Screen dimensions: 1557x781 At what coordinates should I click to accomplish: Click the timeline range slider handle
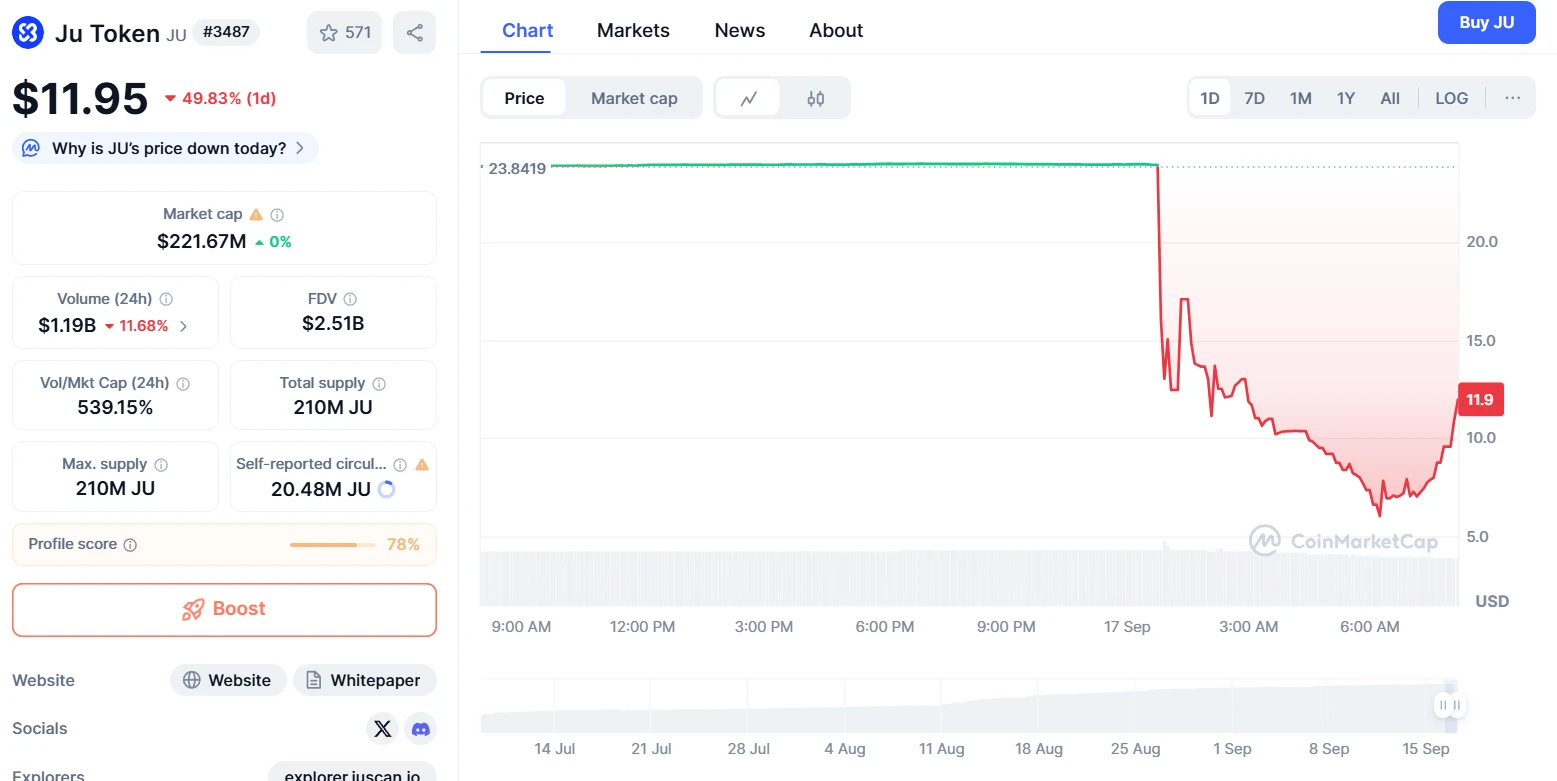click(1449, 705)
